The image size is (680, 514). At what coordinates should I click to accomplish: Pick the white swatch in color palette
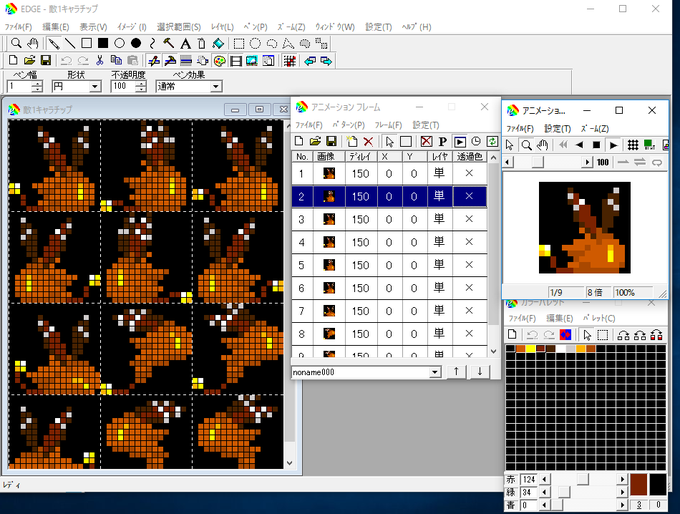coord(561,349)
